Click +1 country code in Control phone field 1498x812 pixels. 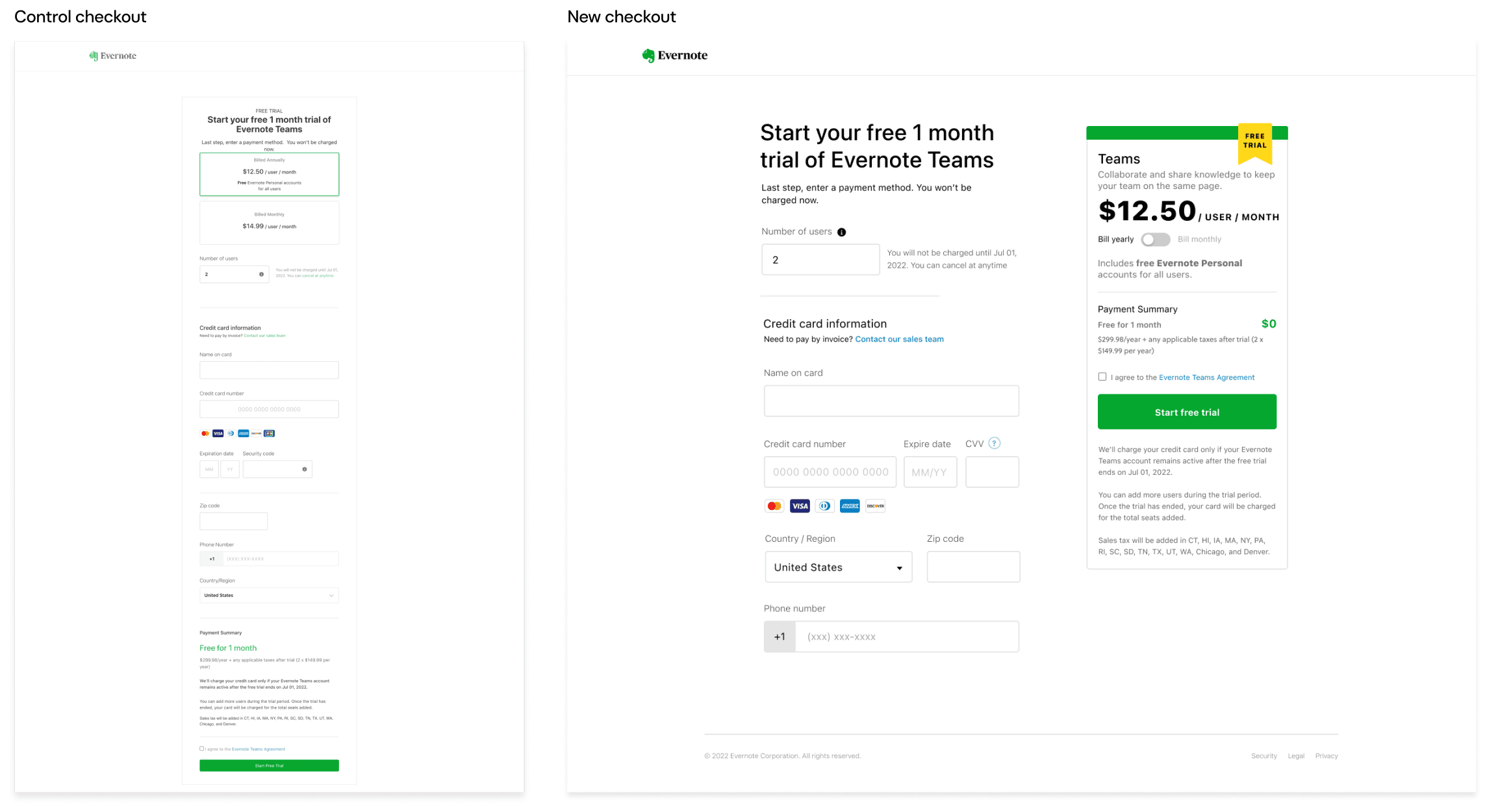212,559
